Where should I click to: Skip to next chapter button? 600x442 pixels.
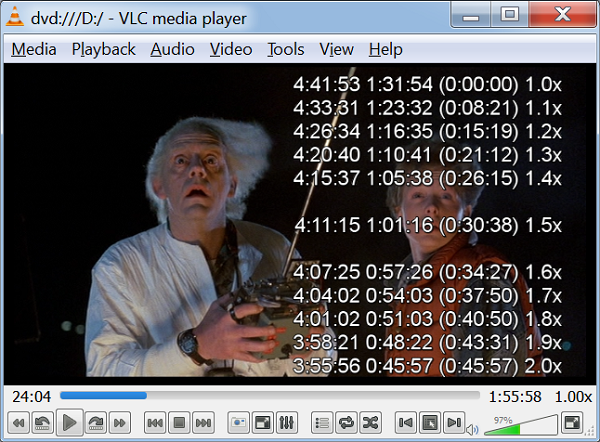click(454, 423)
